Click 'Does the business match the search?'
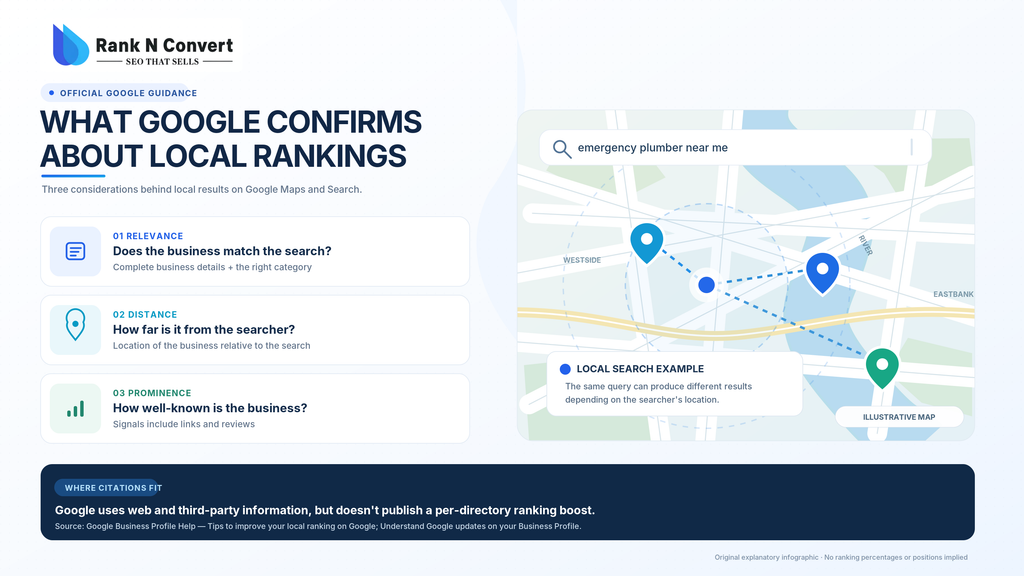Image resolution: width=1024 pixels, height=576 pixels. [x=222, y=251]
